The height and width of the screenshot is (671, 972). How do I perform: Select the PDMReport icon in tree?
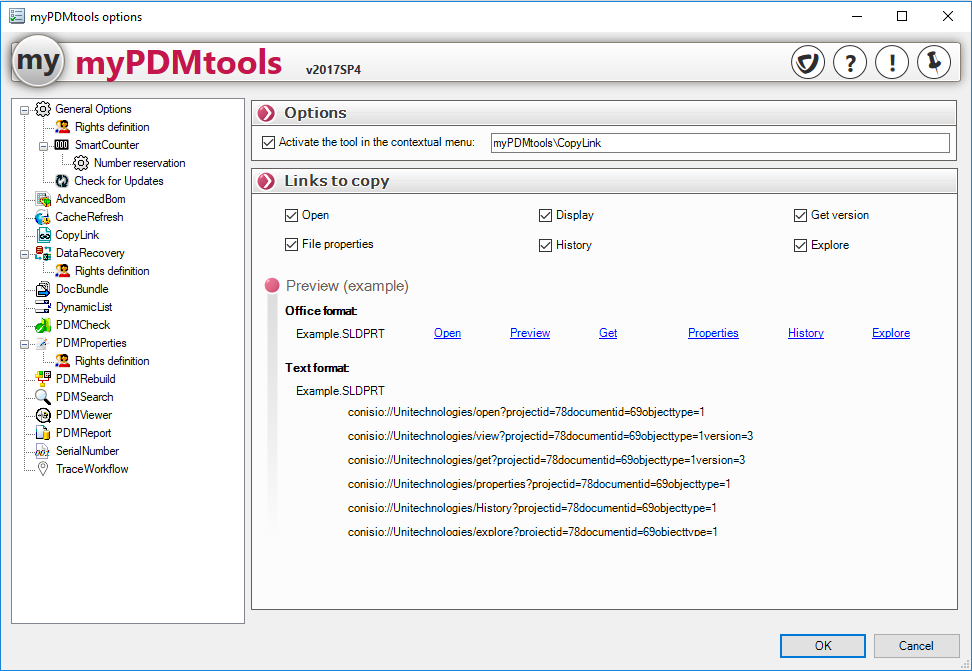(x=43, y=433)
